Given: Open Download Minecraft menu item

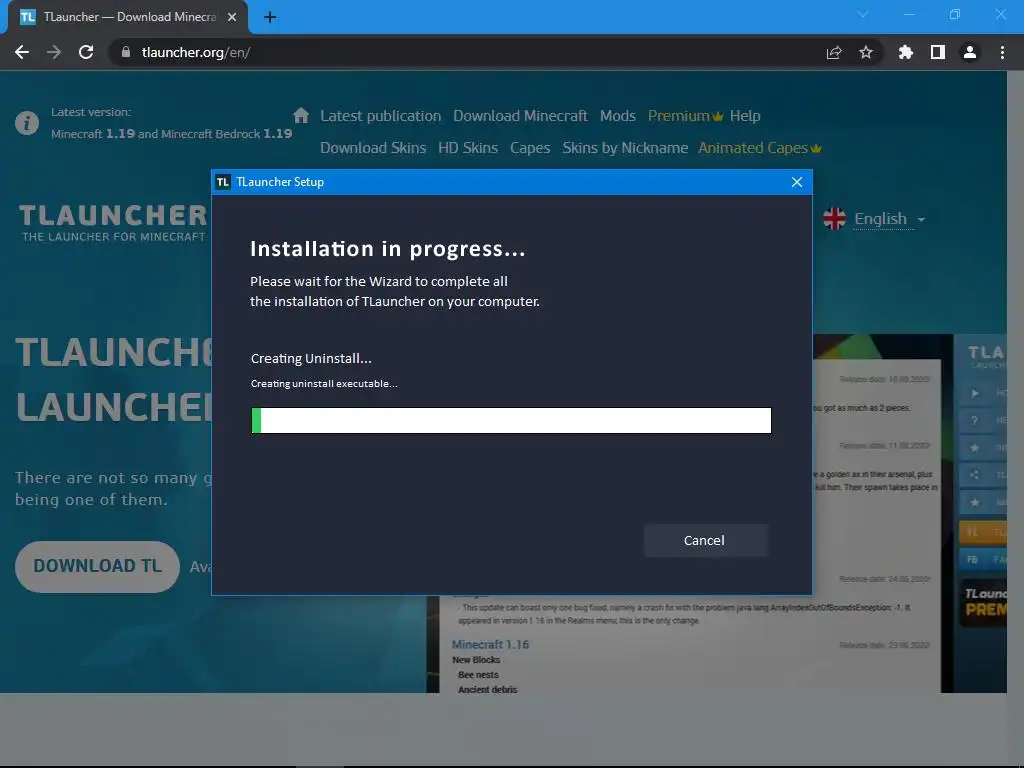Looking at the screenshot, I should pos(520,116).
